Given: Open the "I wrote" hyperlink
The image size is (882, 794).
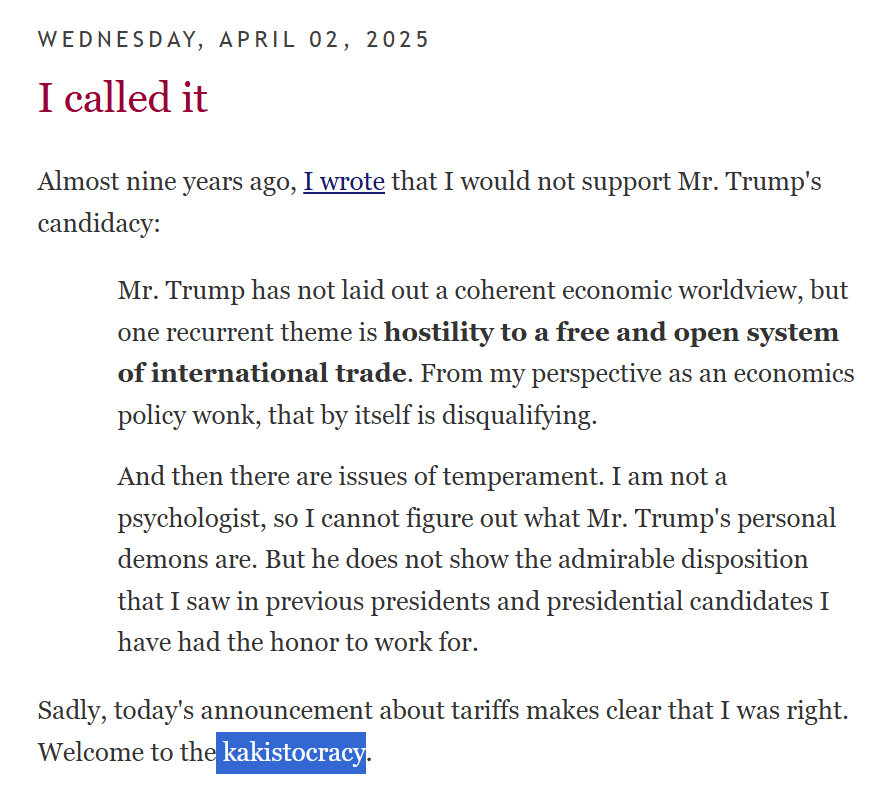Looking at the screenshot, I should point(344,182).
